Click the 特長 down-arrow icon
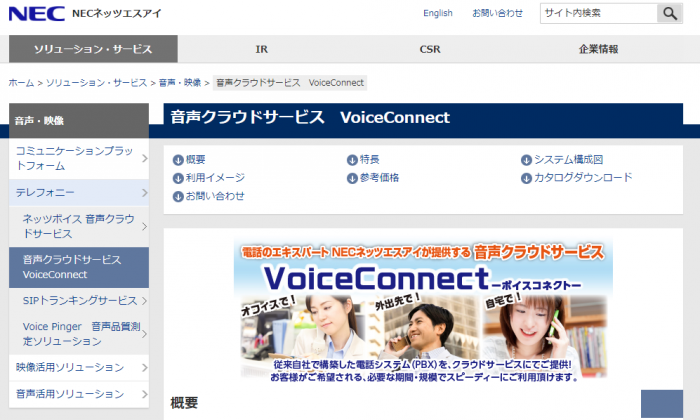The height and width of the screenshot is (420, 700). 352,160
